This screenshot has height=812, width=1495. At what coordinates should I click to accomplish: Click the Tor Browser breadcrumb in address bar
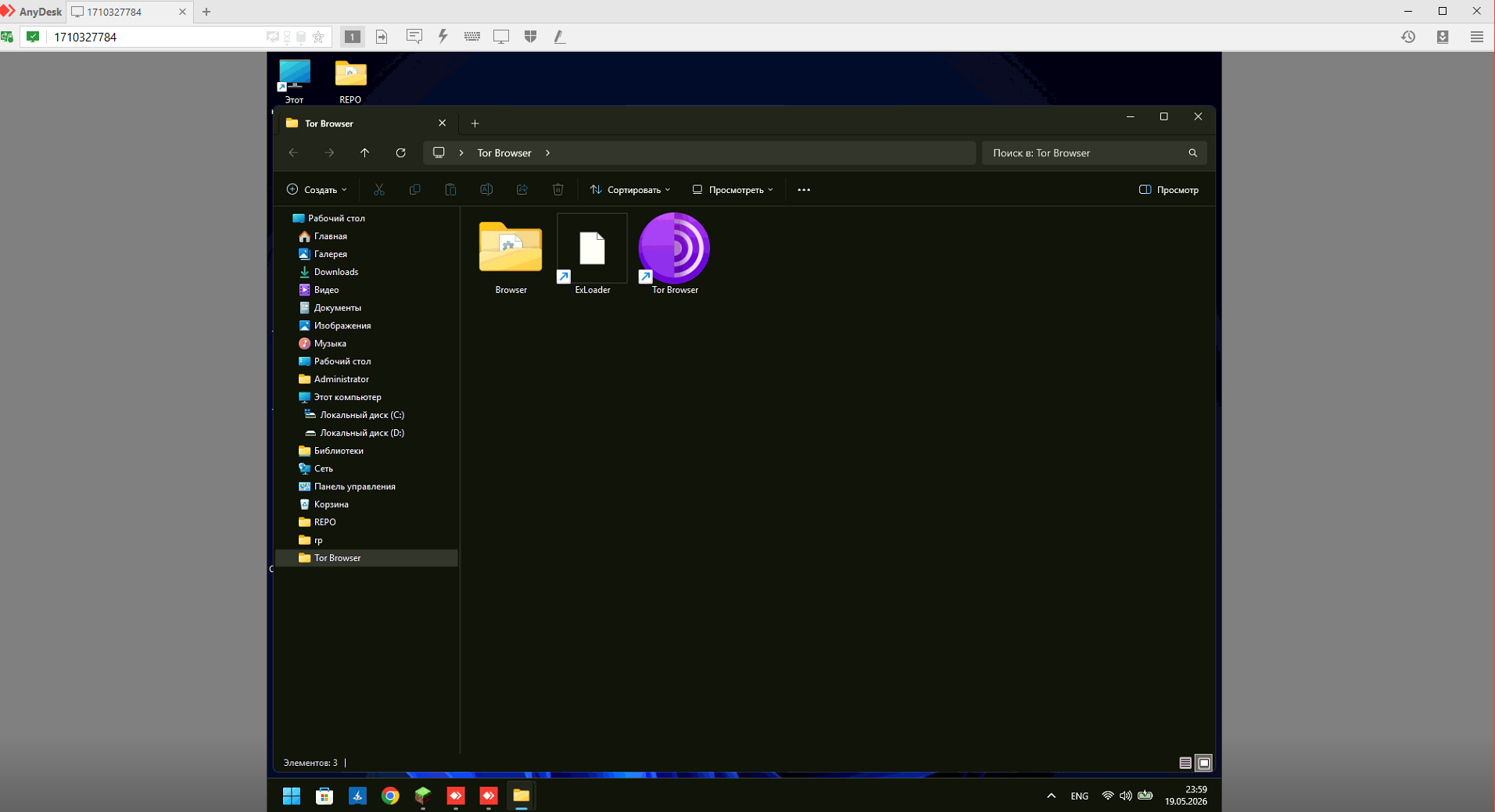tap(504, 153)
